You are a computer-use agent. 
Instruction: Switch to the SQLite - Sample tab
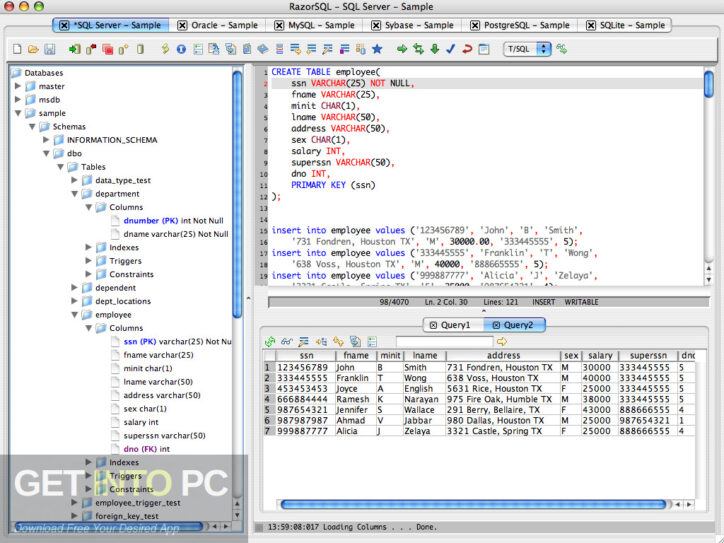pos(626,25)
